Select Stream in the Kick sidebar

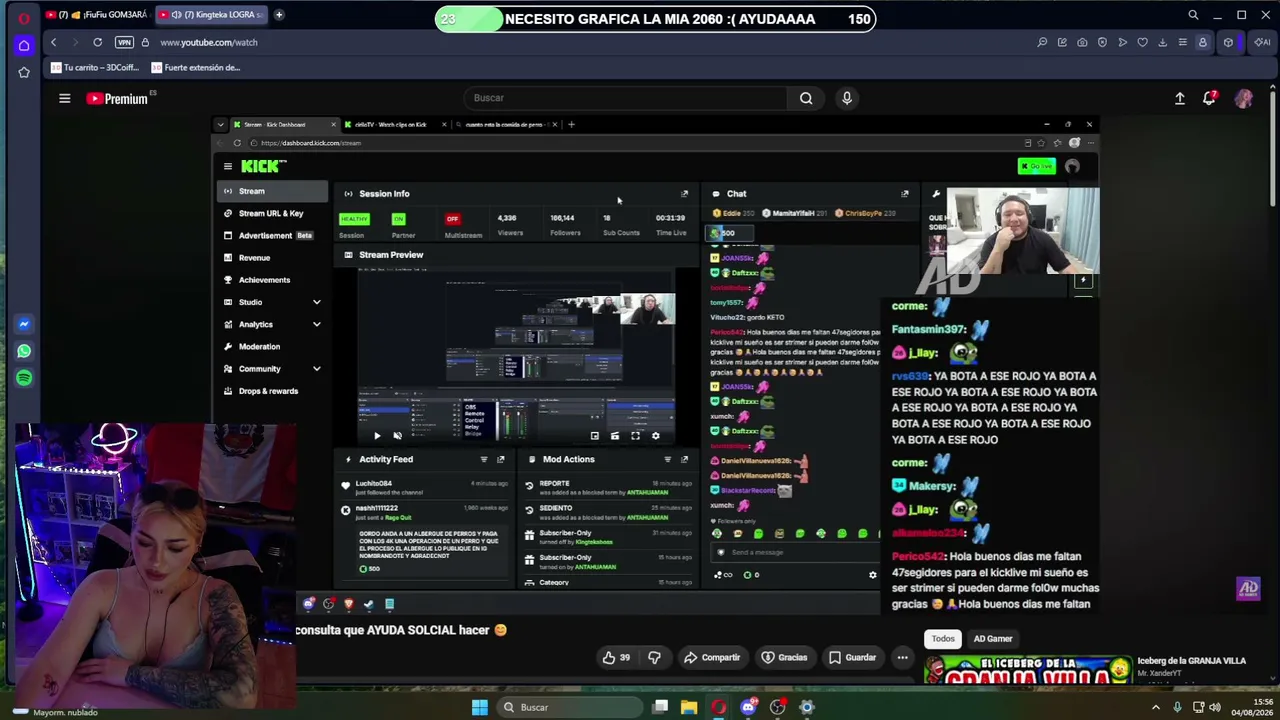pos(272,191)
